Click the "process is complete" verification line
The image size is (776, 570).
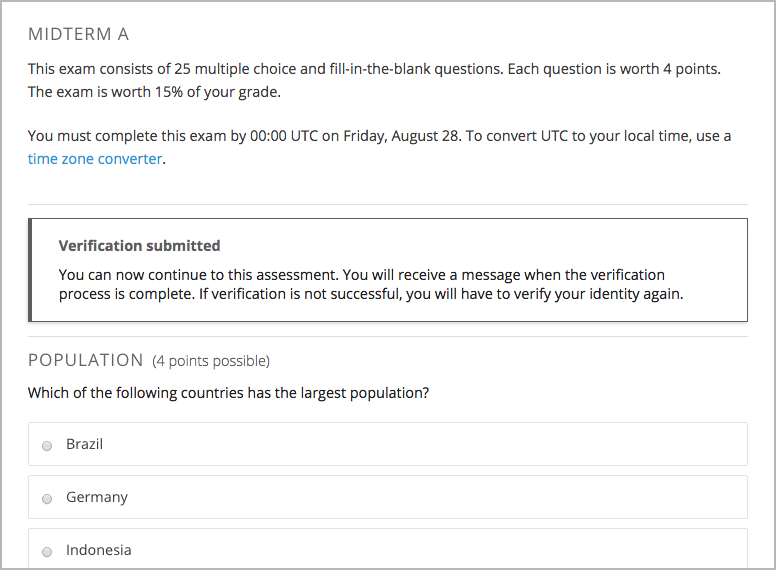(370, 295)
